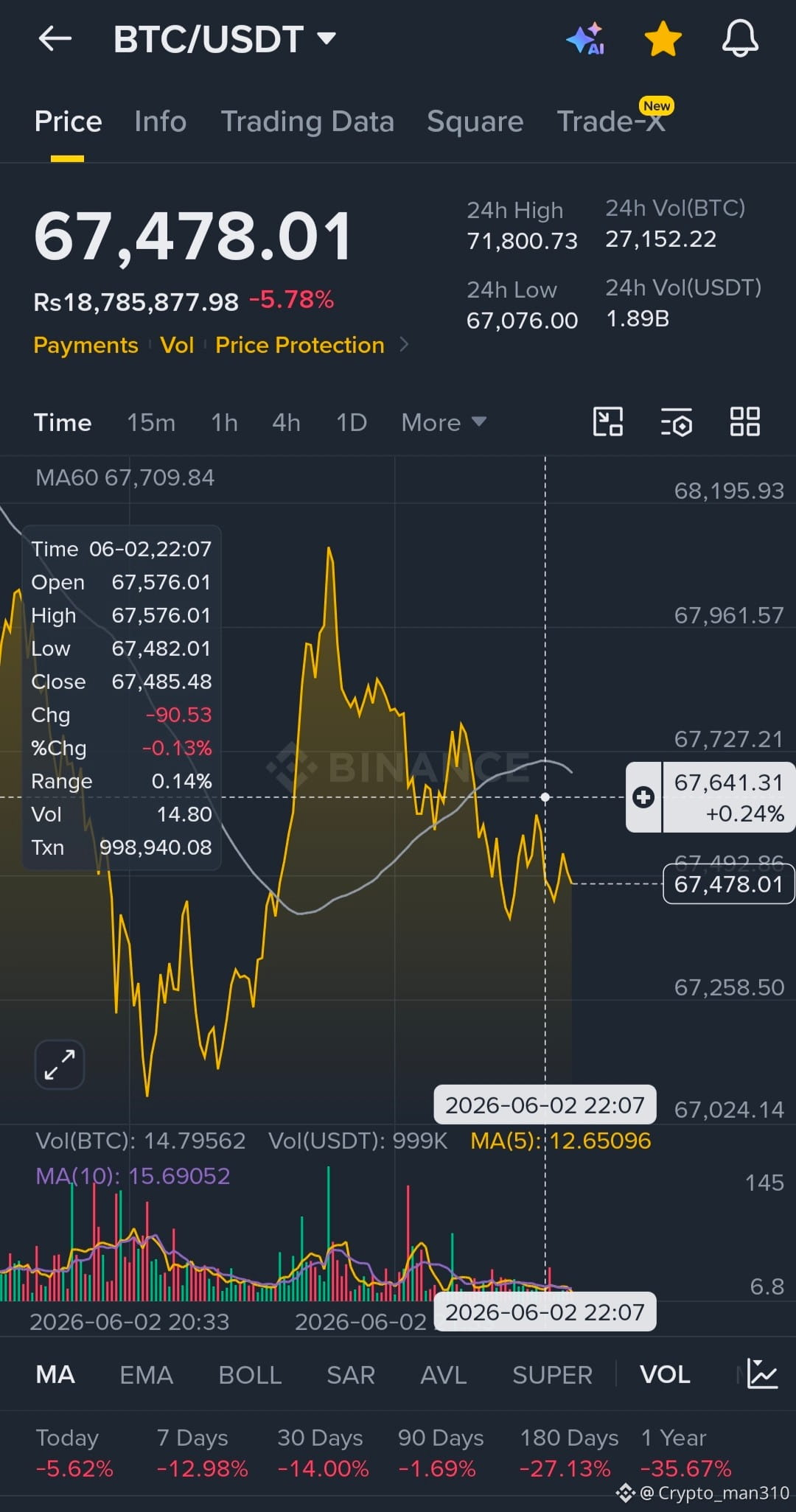796x1512 pixels.
Task: Open picture-in-picture chart icon
Action: click(608, 422)
